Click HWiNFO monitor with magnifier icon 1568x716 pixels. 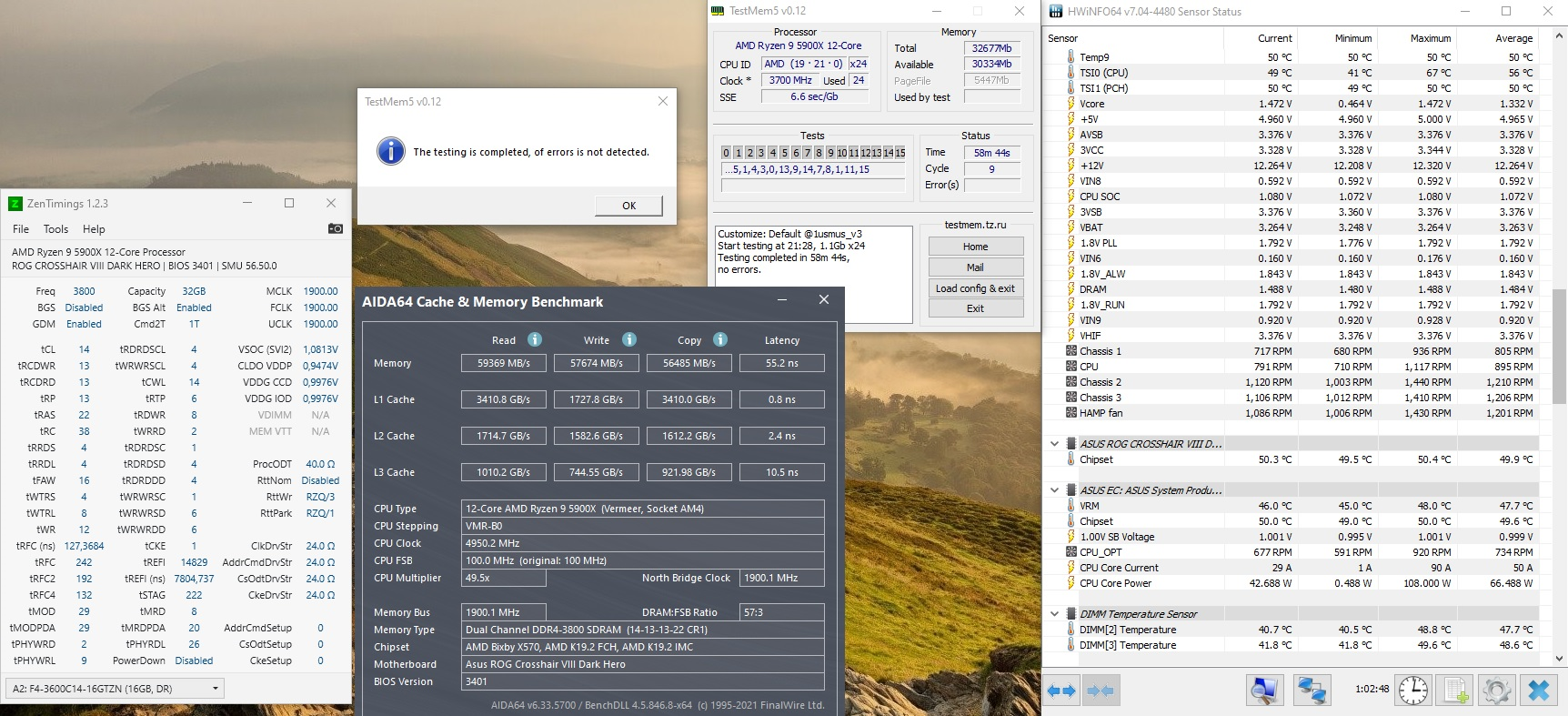[x=1264, y=691]
